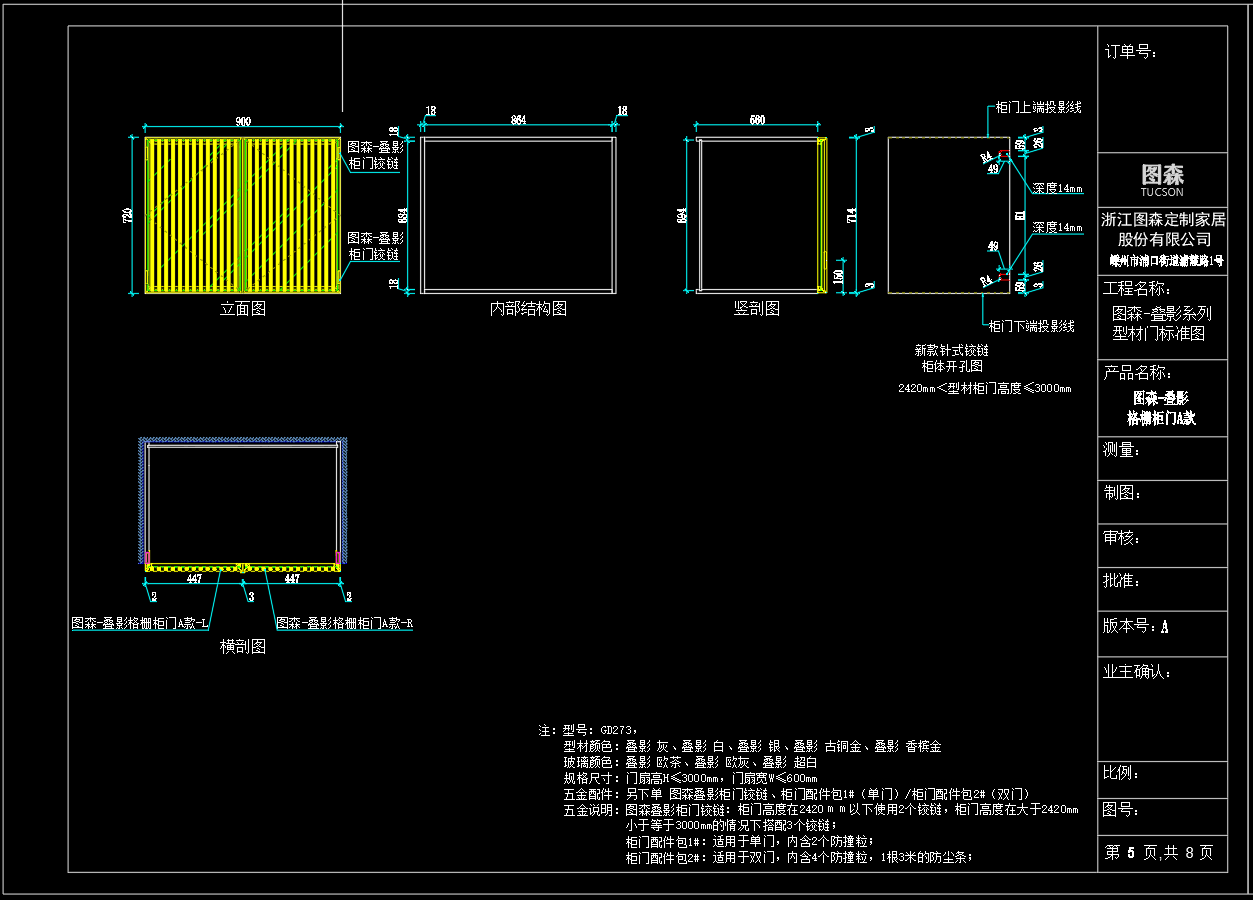Click the 审核 field
This screenshot has width=1253, height=900.
(1162, 546)
